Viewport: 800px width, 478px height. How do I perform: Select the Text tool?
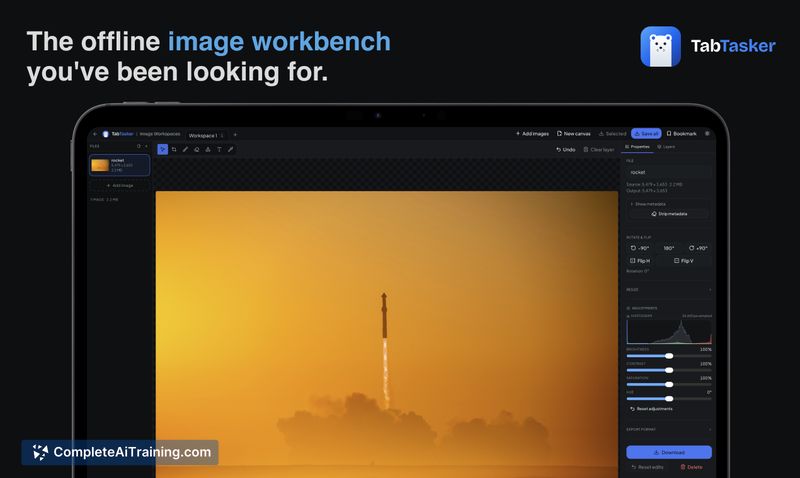tap(219, 149)
